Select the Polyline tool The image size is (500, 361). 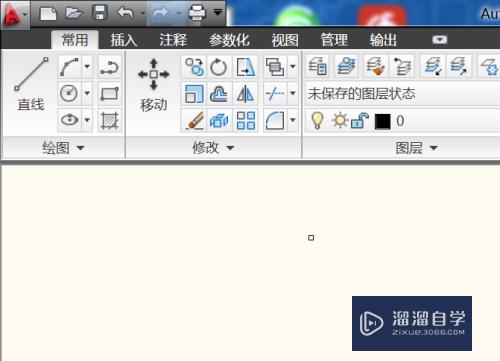(110, 67)
